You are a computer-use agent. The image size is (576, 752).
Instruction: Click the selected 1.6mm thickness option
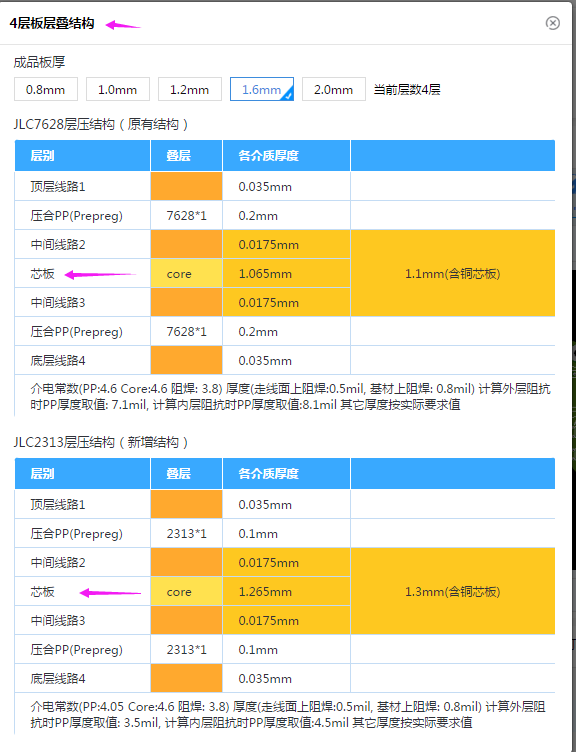pos(262,90)
